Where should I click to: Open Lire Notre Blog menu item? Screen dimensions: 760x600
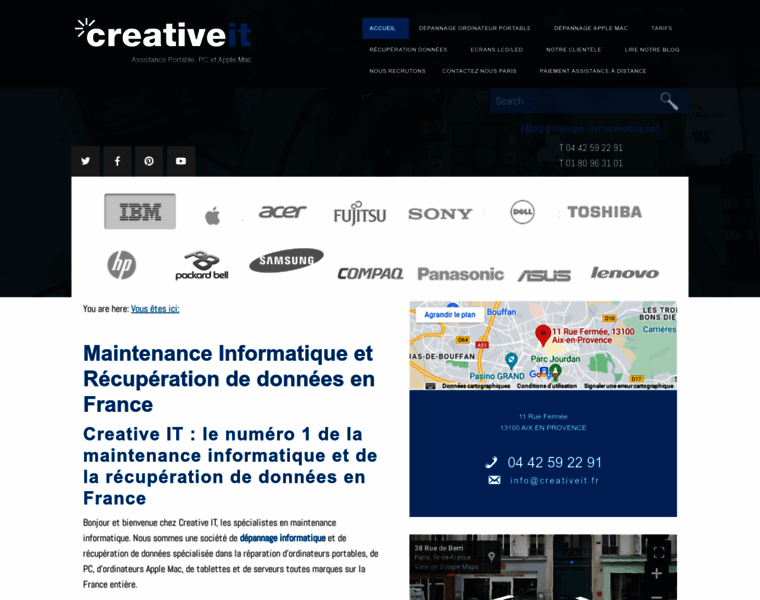652,49
